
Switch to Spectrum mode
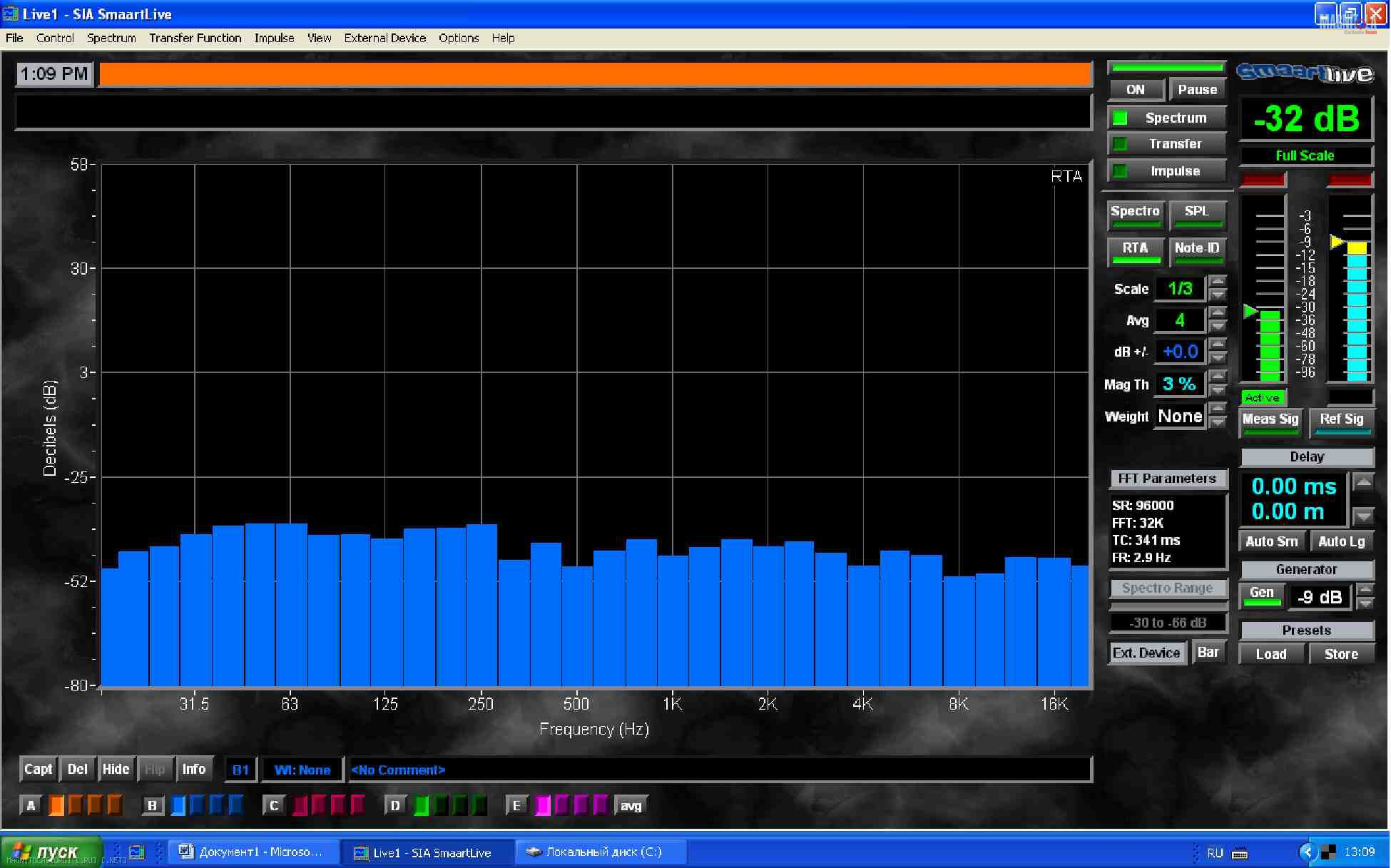(x=1167, y=118)
